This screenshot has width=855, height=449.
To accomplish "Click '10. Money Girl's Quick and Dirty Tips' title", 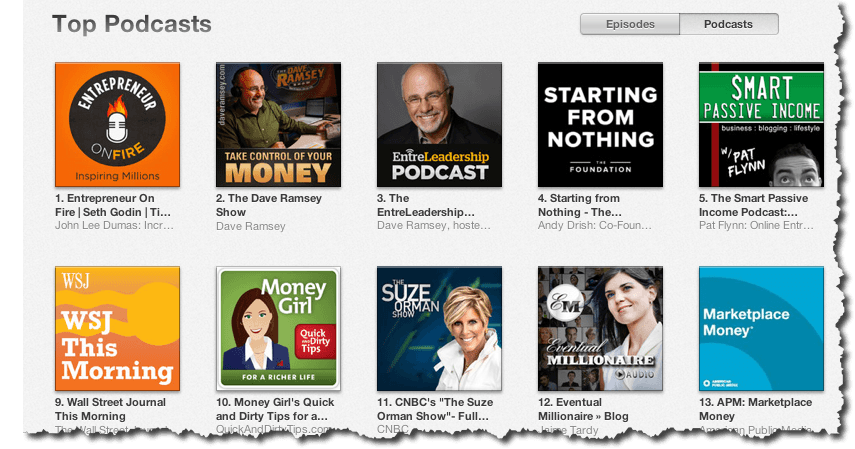I will 275,409.
